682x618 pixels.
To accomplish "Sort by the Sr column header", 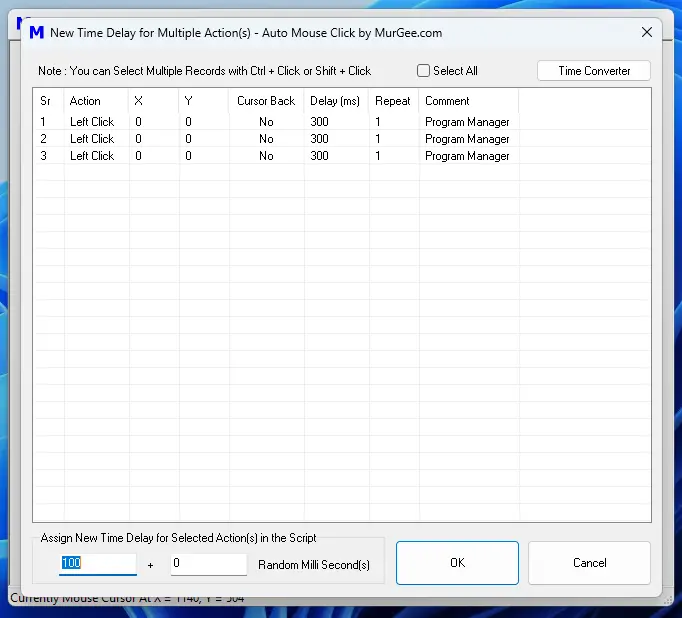I will pyautogui.click(x=48, y=101).
